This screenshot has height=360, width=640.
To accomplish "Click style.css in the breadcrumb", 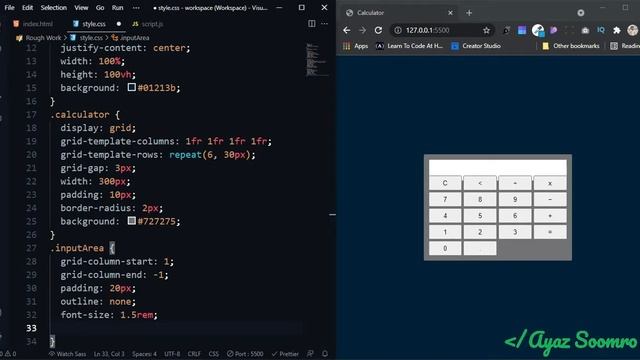I will coord(91,38).
